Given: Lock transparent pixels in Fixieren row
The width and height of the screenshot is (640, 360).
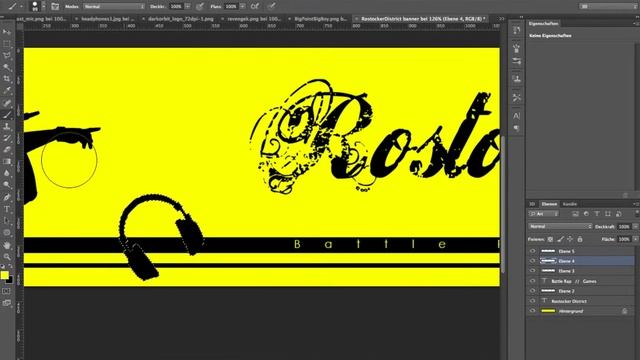Looking at the screenshot, I should (550, 239).
